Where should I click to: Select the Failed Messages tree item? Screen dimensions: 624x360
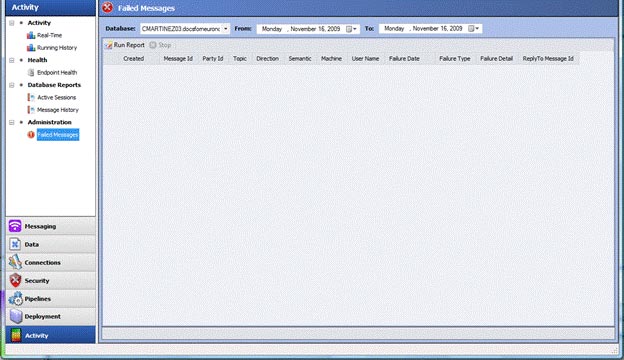click(58, 135)
